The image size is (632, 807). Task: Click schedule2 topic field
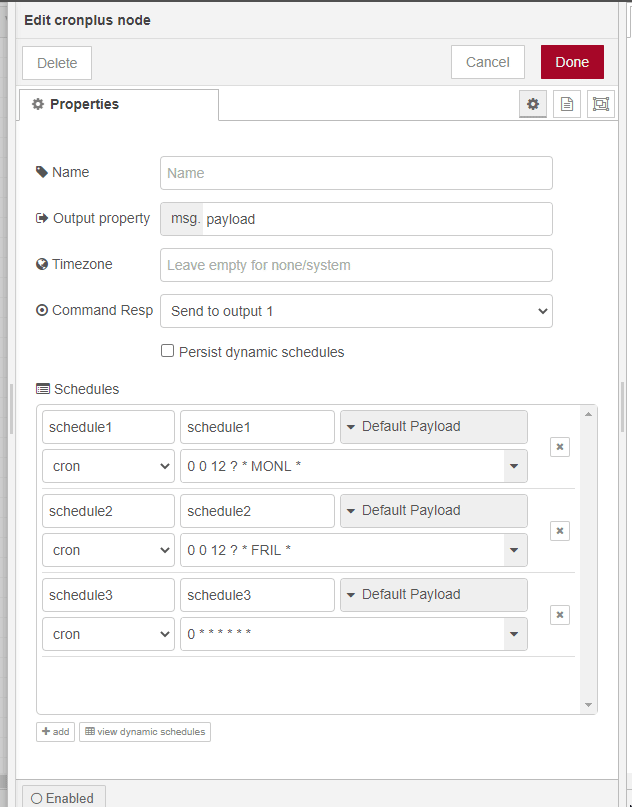pos(257,511)
